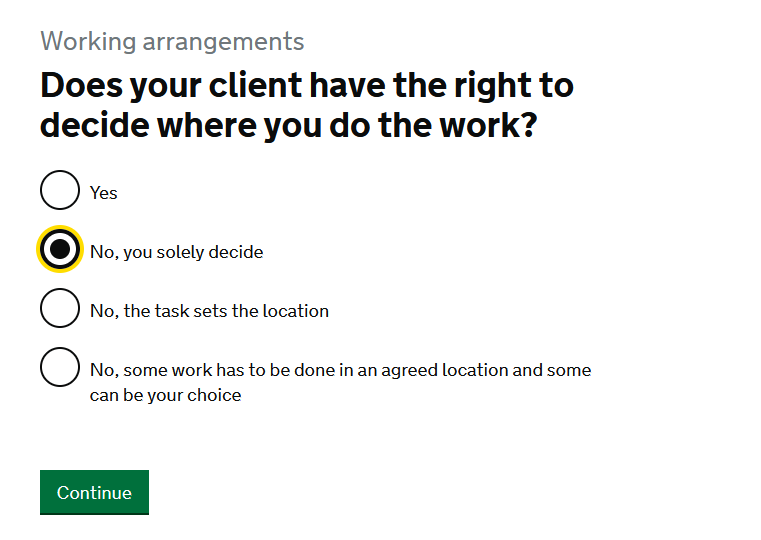Click the filled radio dot with yellow focus ring
The width and height of the screenshot is (761, 540).
point(60,249)
